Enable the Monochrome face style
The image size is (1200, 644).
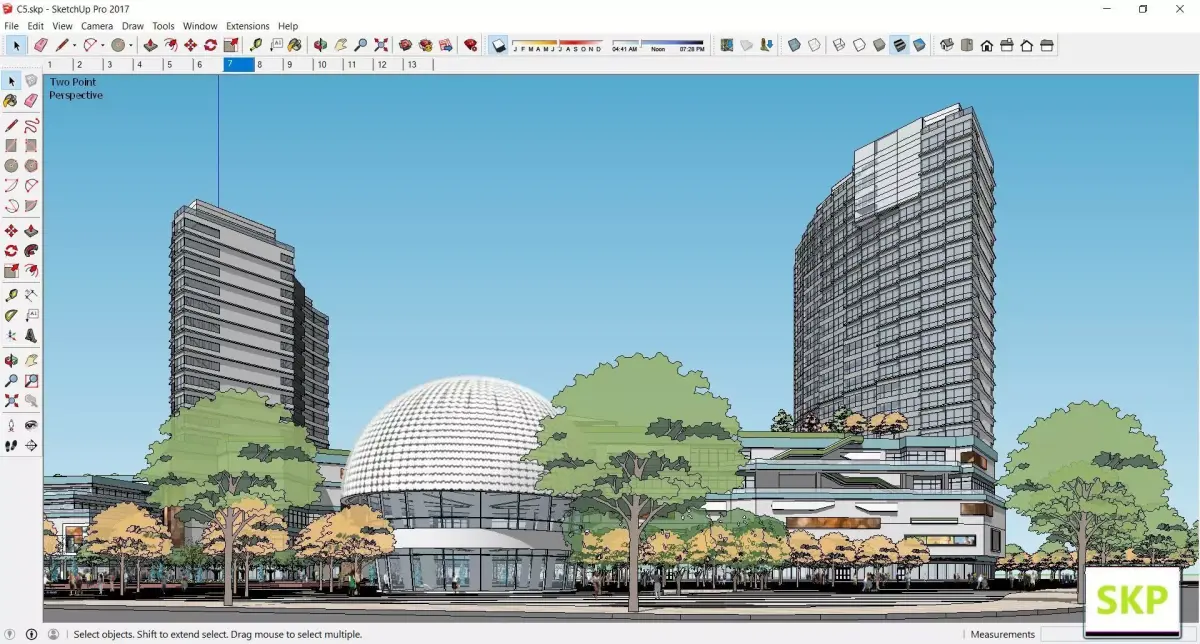pos(919,45)
